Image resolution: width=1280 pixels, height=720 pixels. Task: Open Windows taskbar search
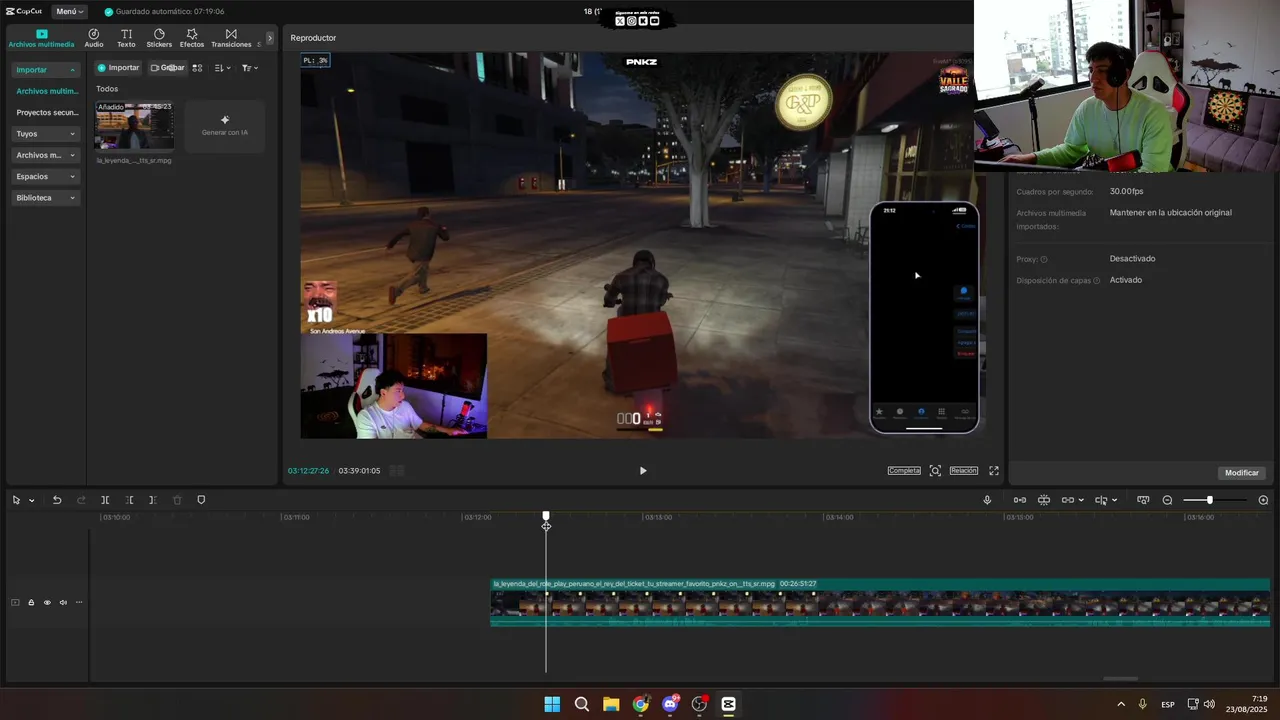pyautogui.click(x=582, y=704)
